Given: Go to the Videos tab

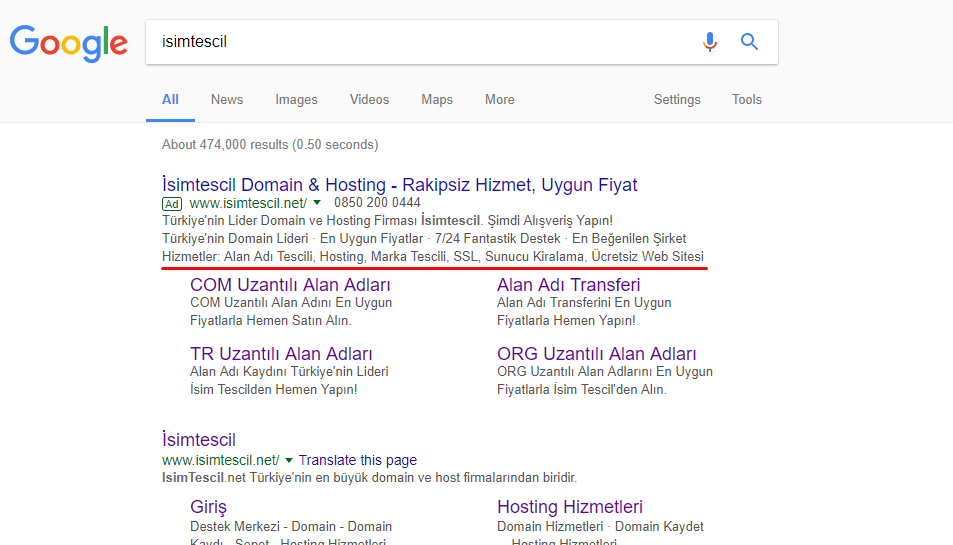Looking at the screenshot, I should 369,100.
